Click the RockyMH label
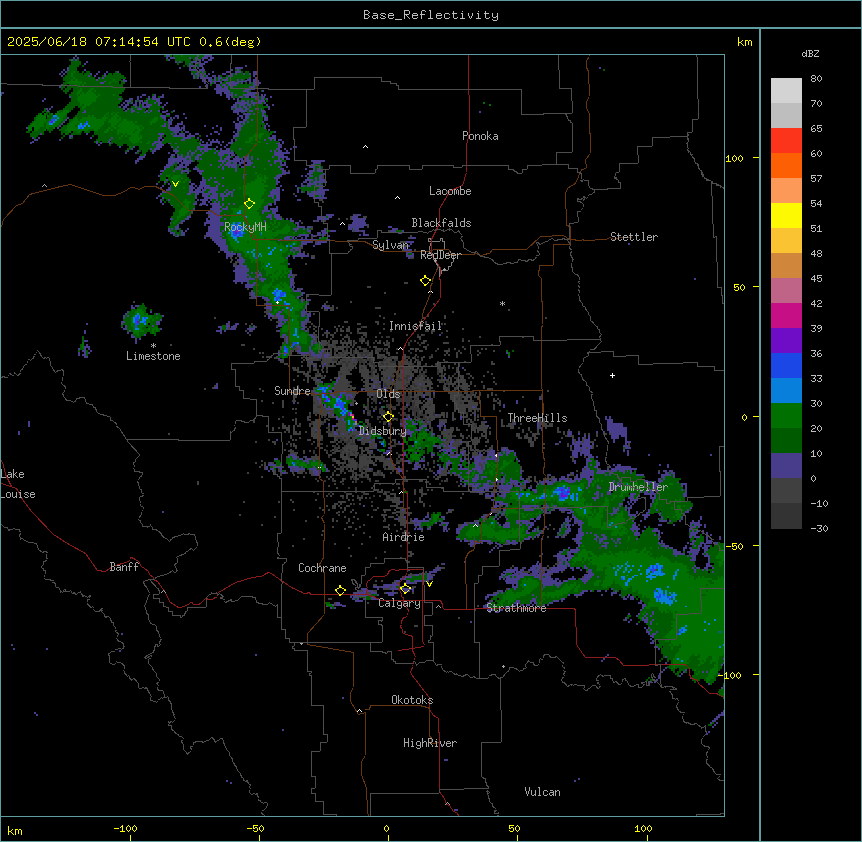This screenshot has width=862, height=842. coord(245,227)
